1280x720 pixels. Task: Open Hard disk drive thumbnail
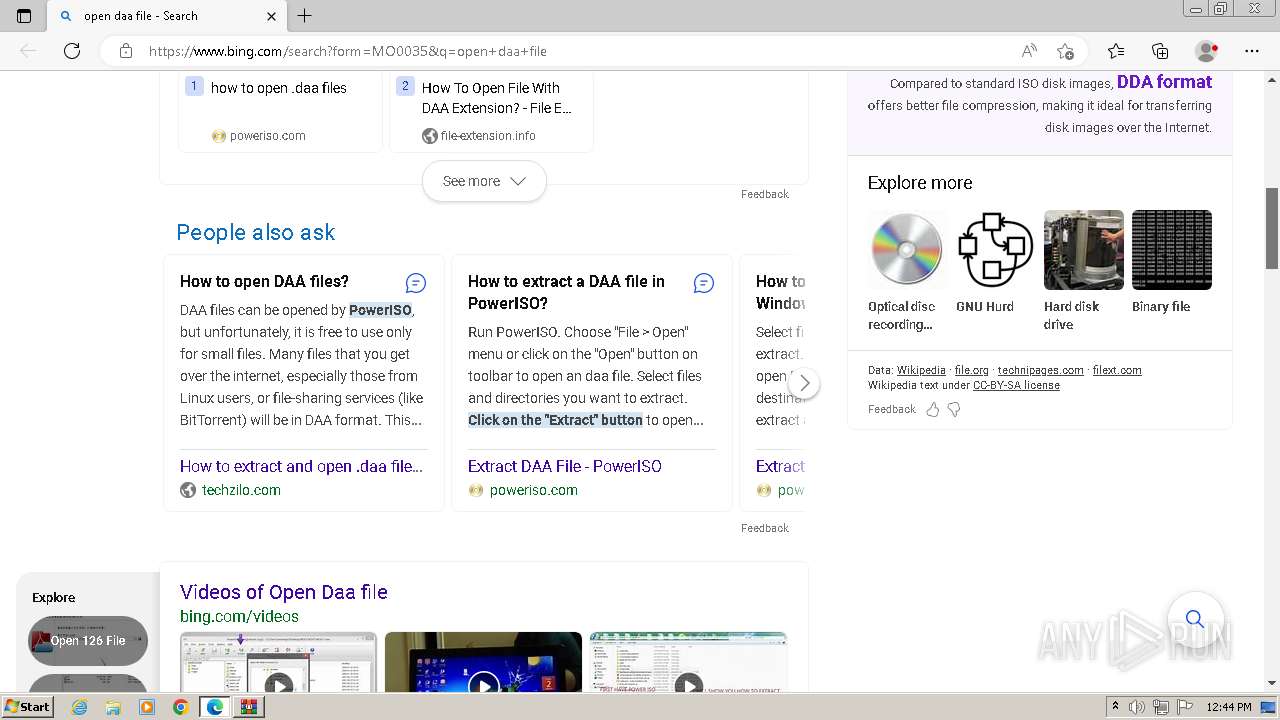[1083, 250]
